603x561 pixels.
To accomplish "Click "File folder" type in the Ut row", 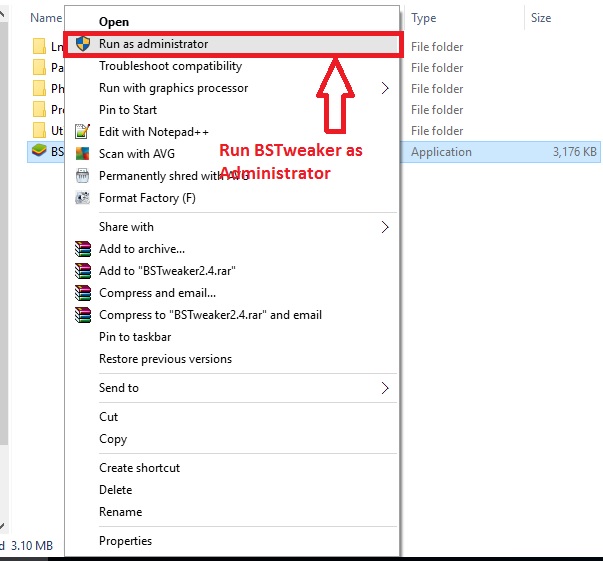I will (437, 131).
